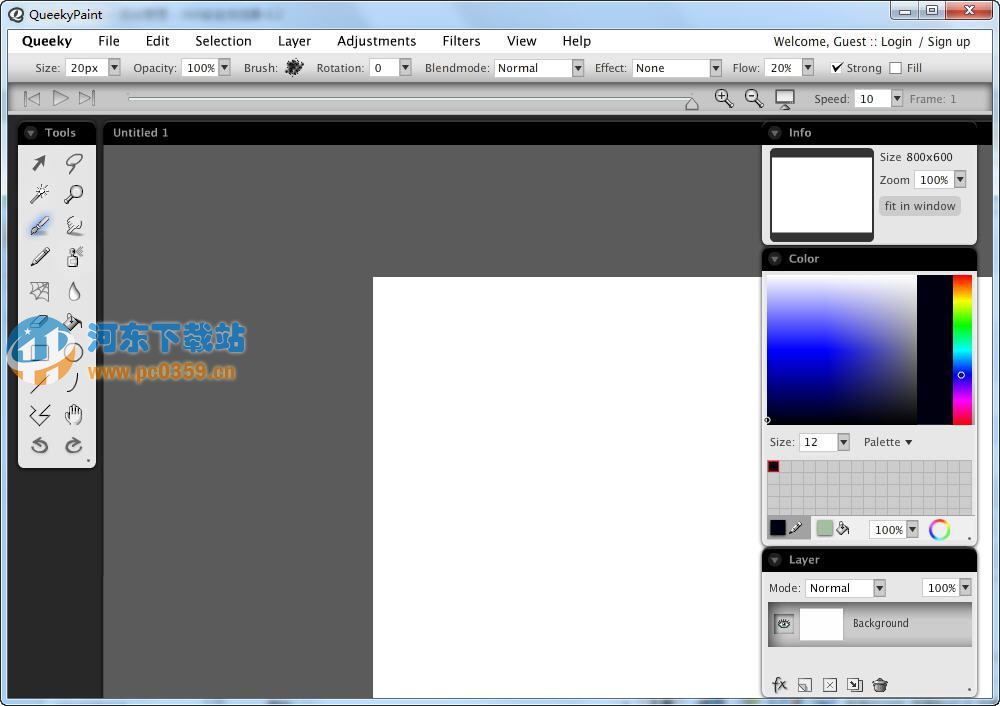Select the Eraser tool
This screenshot has height=706, width=1000.
pyautogui.click(x=40, y=323)
